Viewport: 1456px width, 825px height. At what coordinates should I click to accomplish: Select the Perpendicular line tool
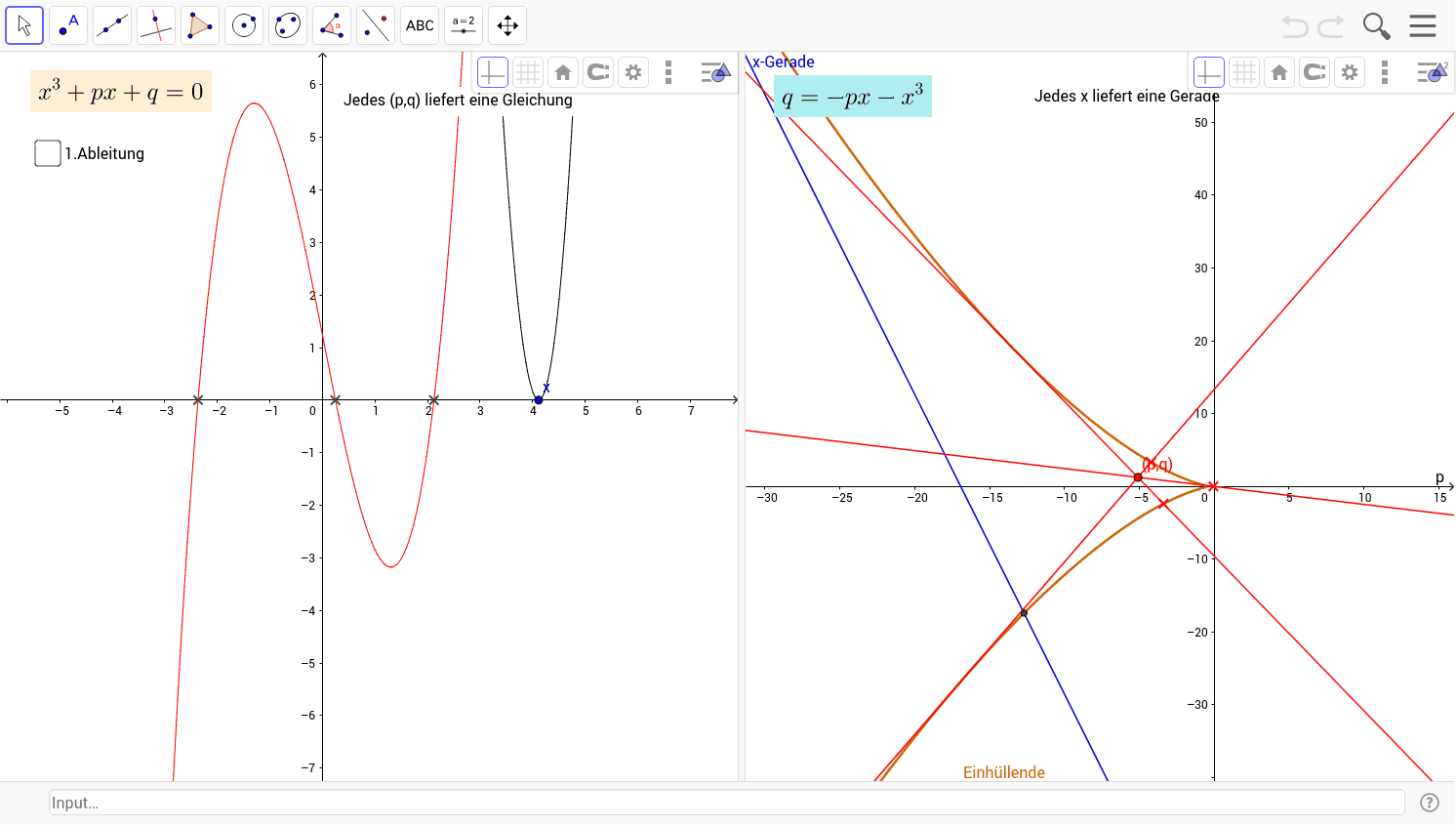[x=156, y=25]
